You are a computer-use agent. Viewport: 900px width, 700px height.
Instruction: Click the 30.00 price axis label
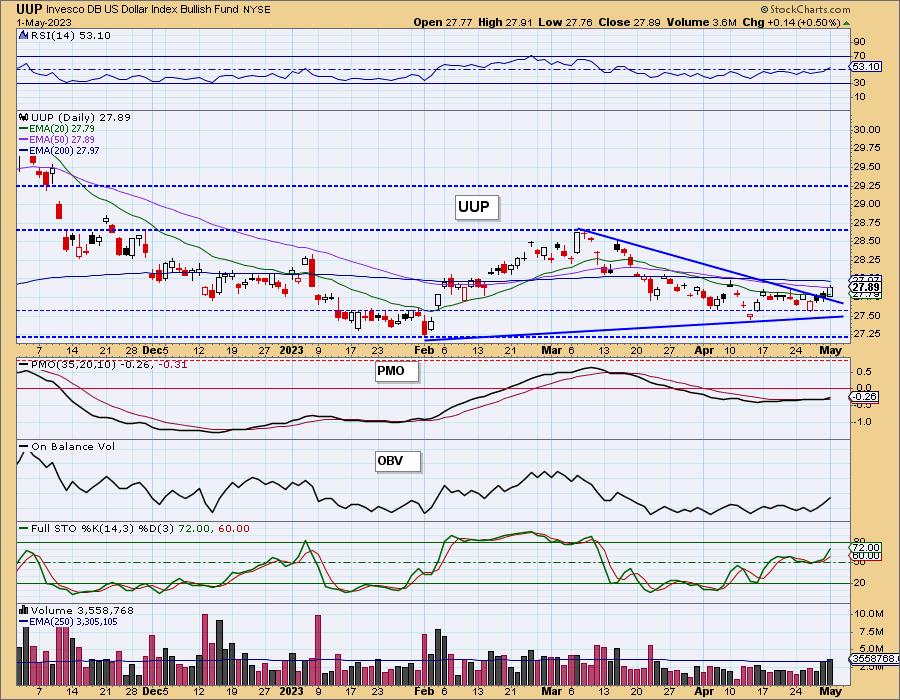pyautogui.click(x=867, y=130)
